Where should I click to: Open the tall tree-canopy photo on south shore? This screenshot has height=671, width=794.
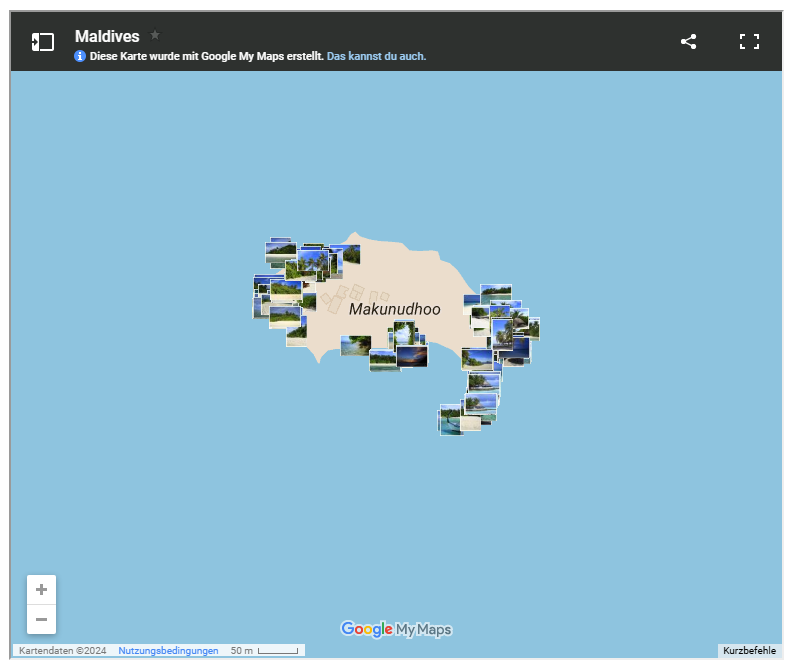[x=404, y=332]
